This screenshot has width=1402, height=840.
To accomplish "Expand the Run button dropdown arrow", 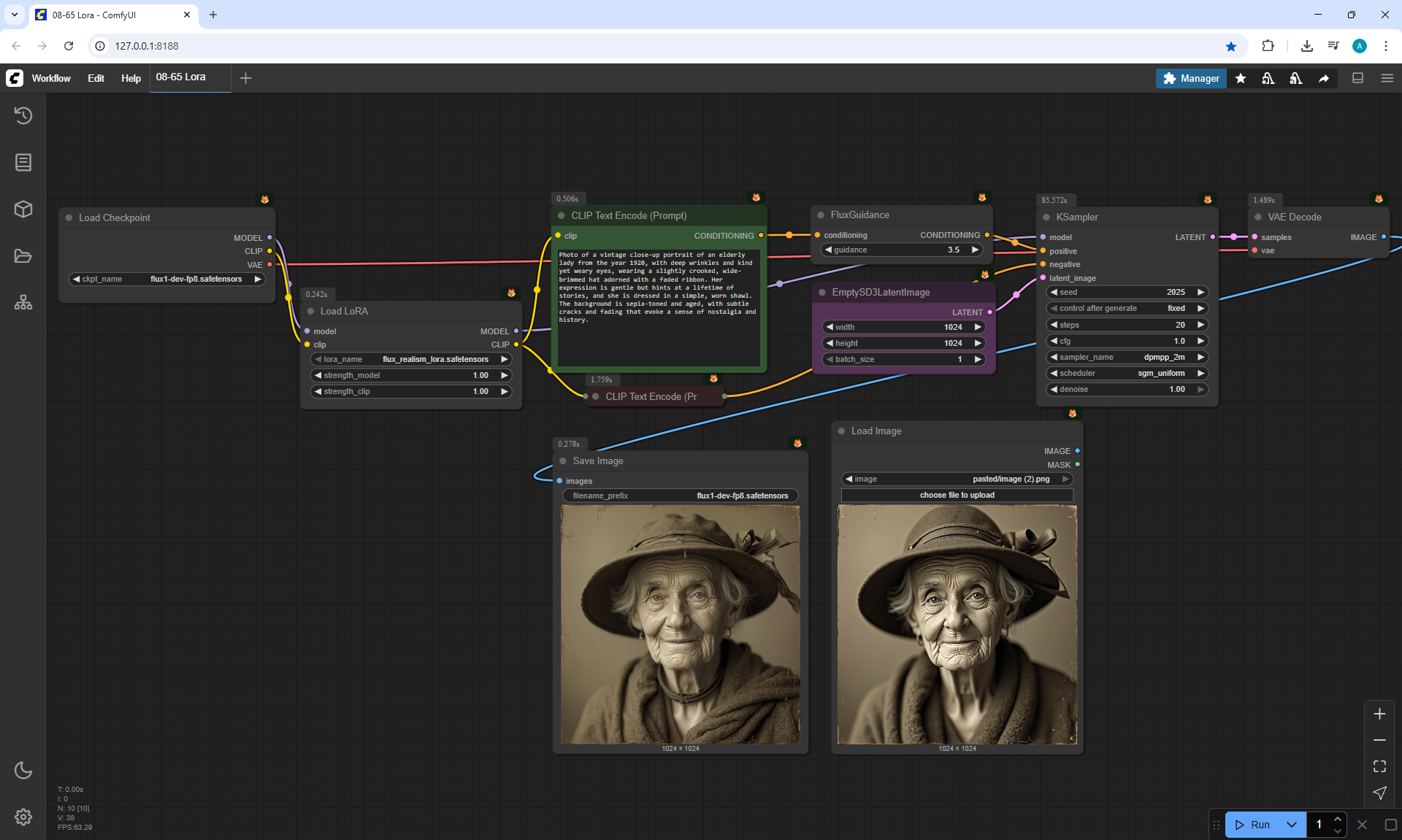I will (1291, 825).
